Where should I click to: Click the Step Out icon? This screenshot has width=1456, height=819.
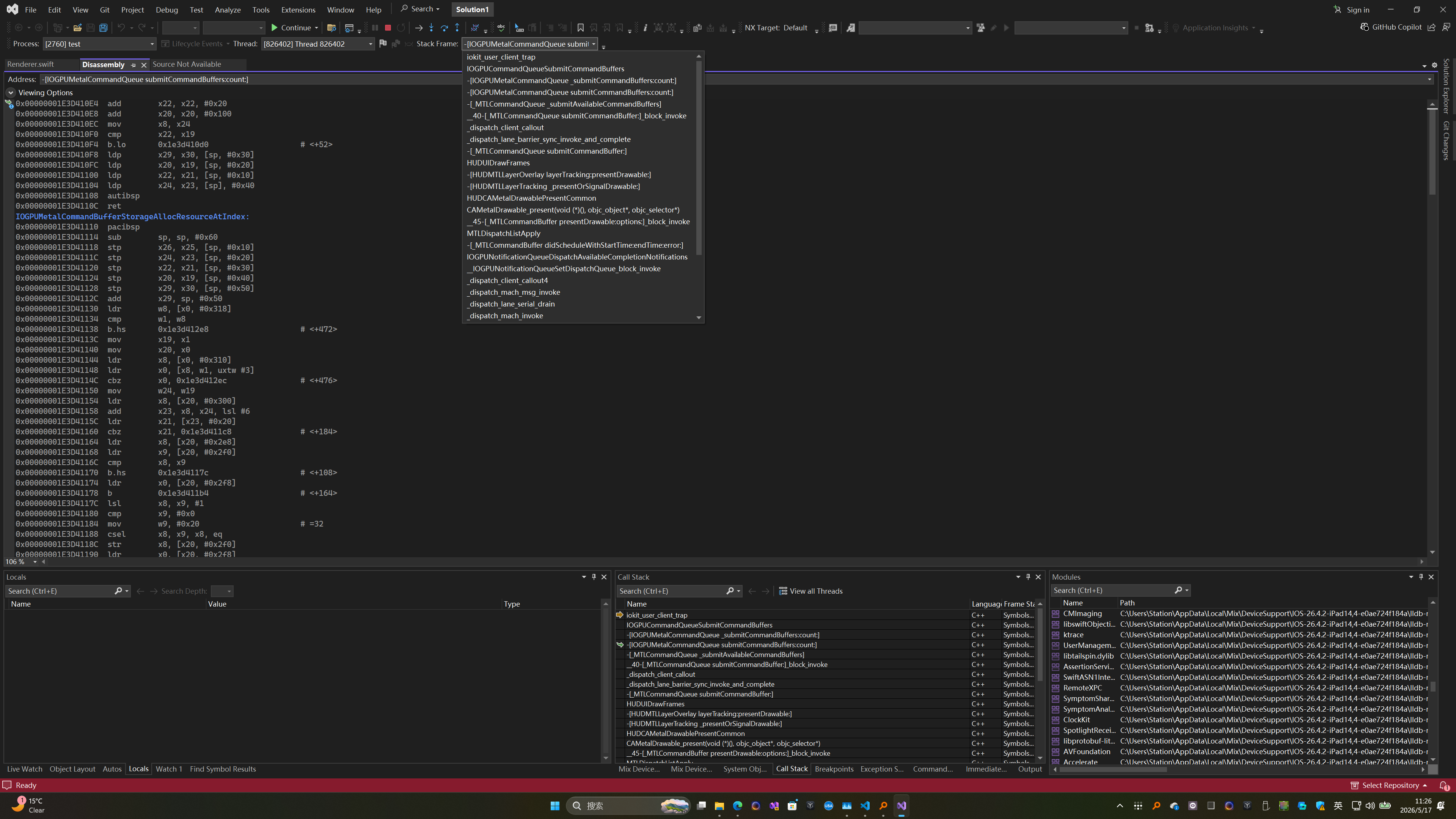[x=457, y=28]
